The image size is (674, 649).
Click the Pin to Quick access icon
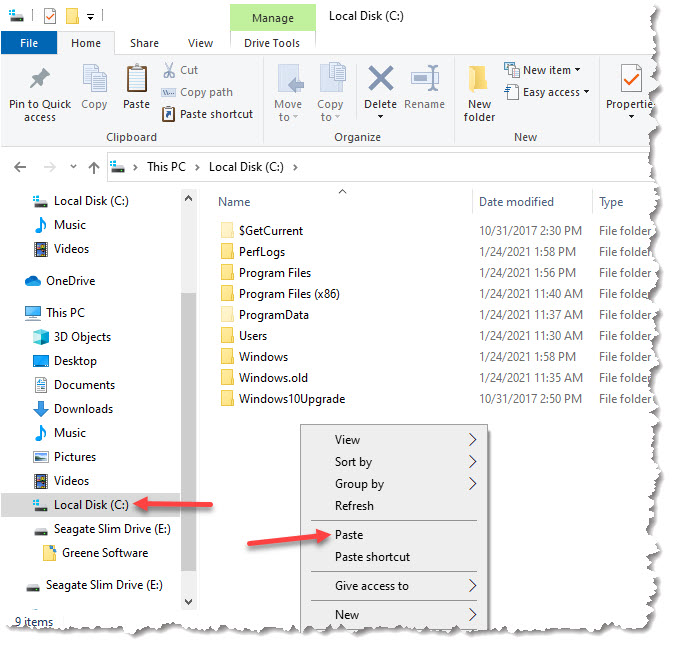pos(40,80)
